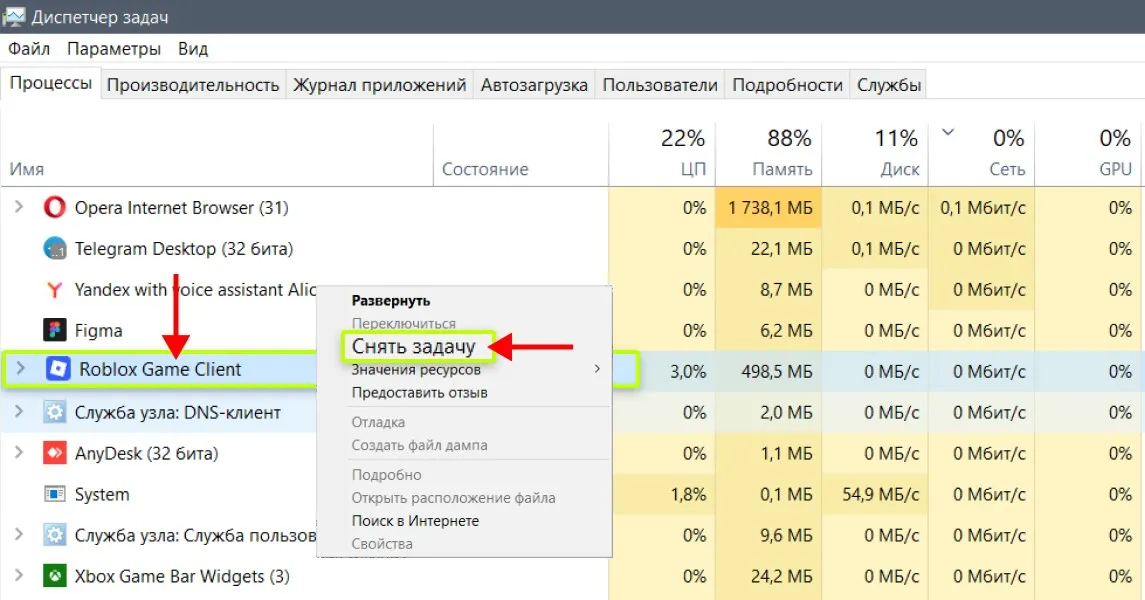Click the Telegram Desktop process icon
Viewport: 1145px width, 600px height.
(55, 249)
